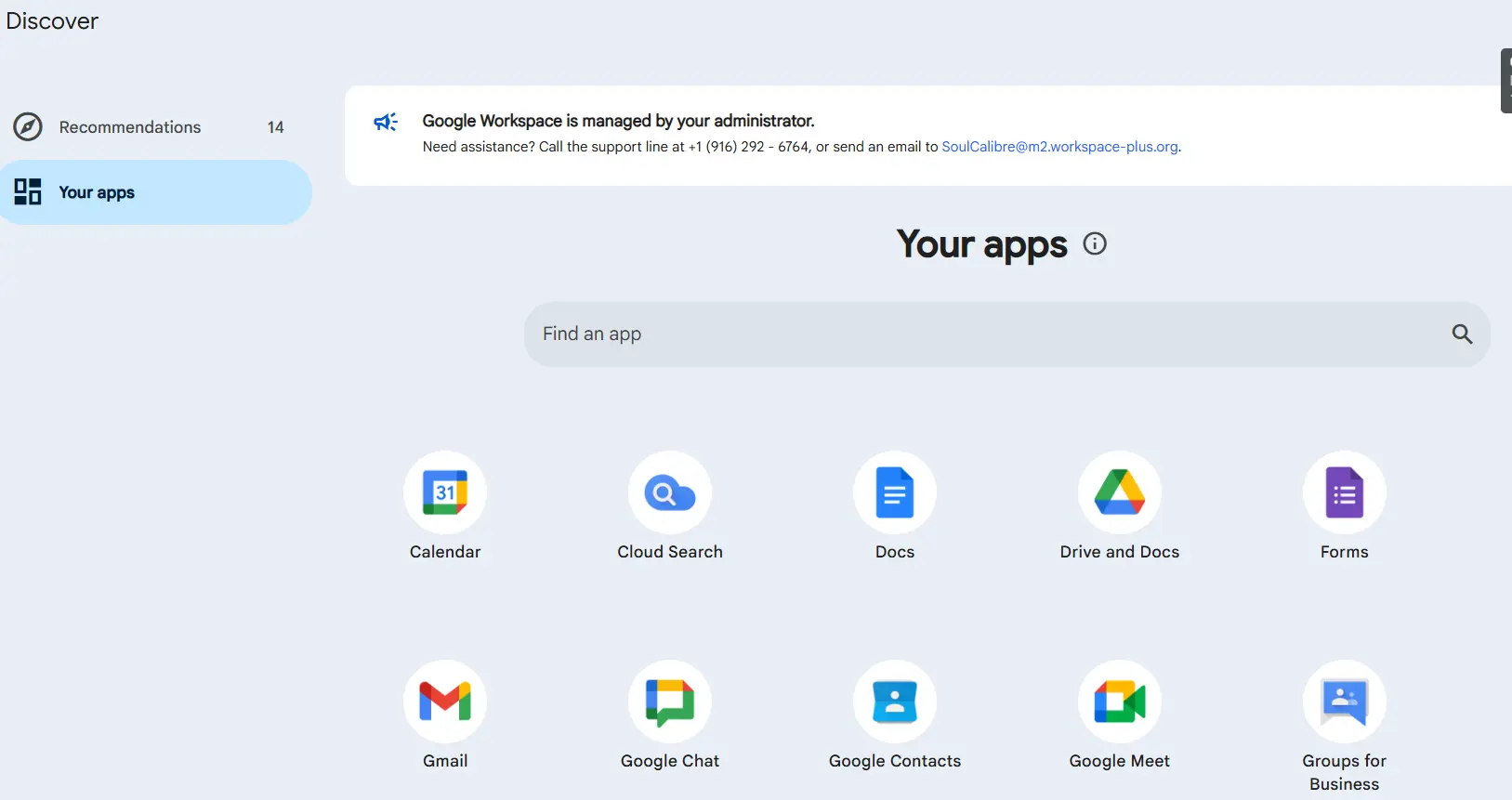This screenshot has height=800, width=1512.
Task: Click the Discover heading
Action: 52,21
